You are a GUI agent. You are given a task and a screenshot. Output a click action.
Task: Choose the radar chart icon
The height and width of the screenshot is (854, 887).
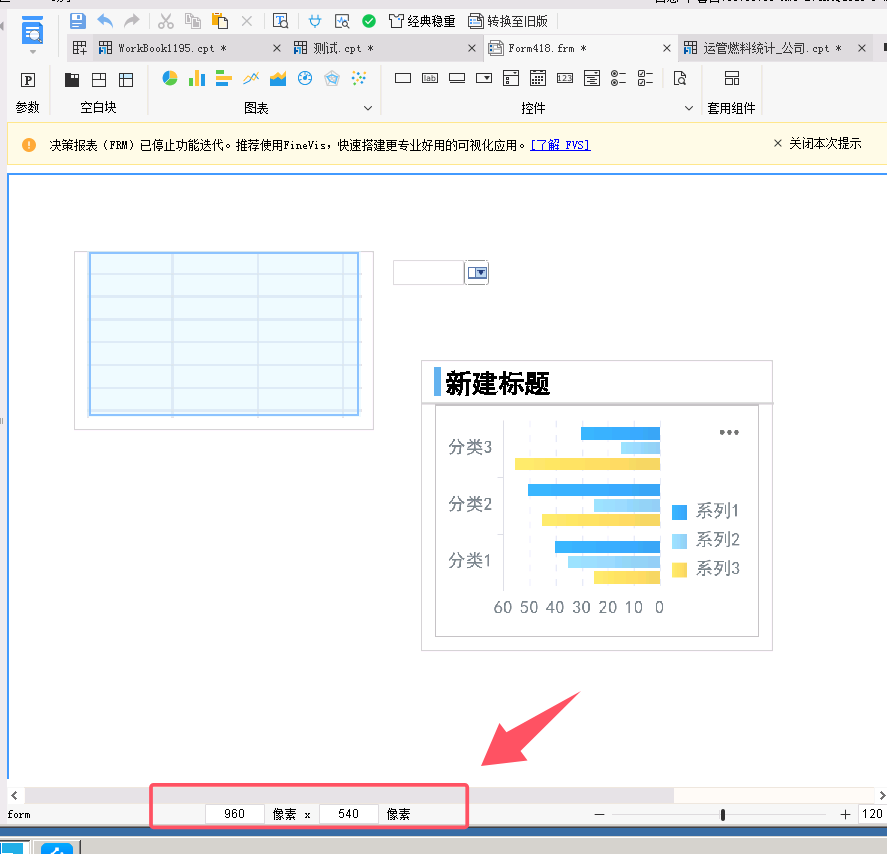(x=332, y=78)
